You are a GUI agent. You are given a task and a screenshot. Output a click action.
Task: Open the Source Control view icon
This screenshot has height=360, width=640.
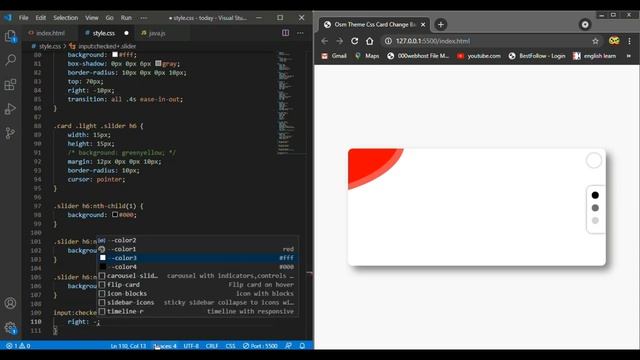point(10,133)
